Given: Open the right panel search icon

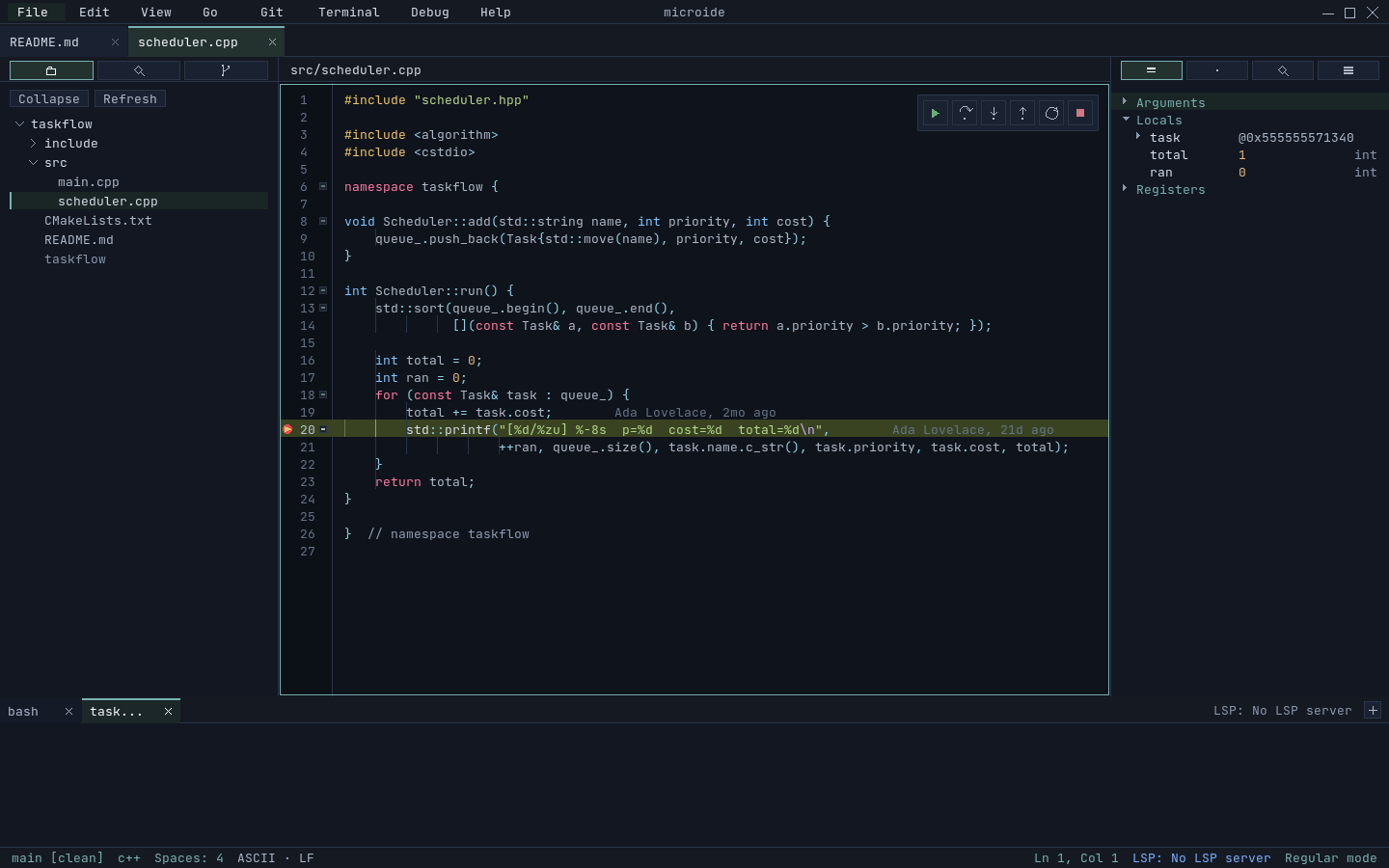Looking at the screenshot, I should click(1283, 70).
